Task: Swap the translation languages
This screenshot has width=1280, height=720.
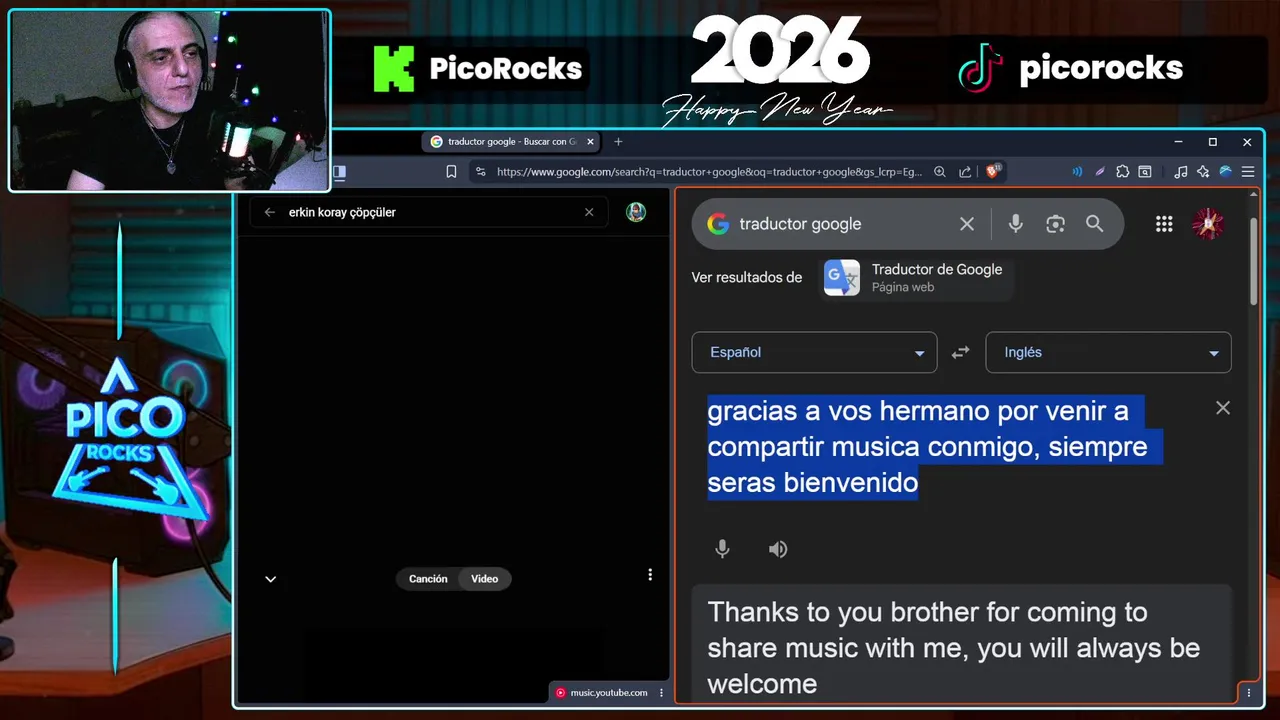Action: click(960, 352)
